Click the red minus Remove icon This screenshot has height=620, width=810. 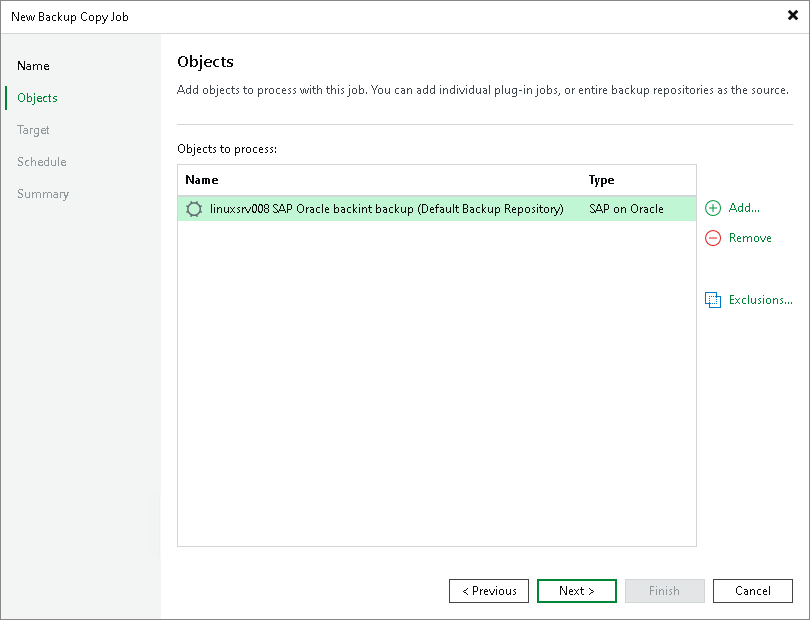[712, 238]
